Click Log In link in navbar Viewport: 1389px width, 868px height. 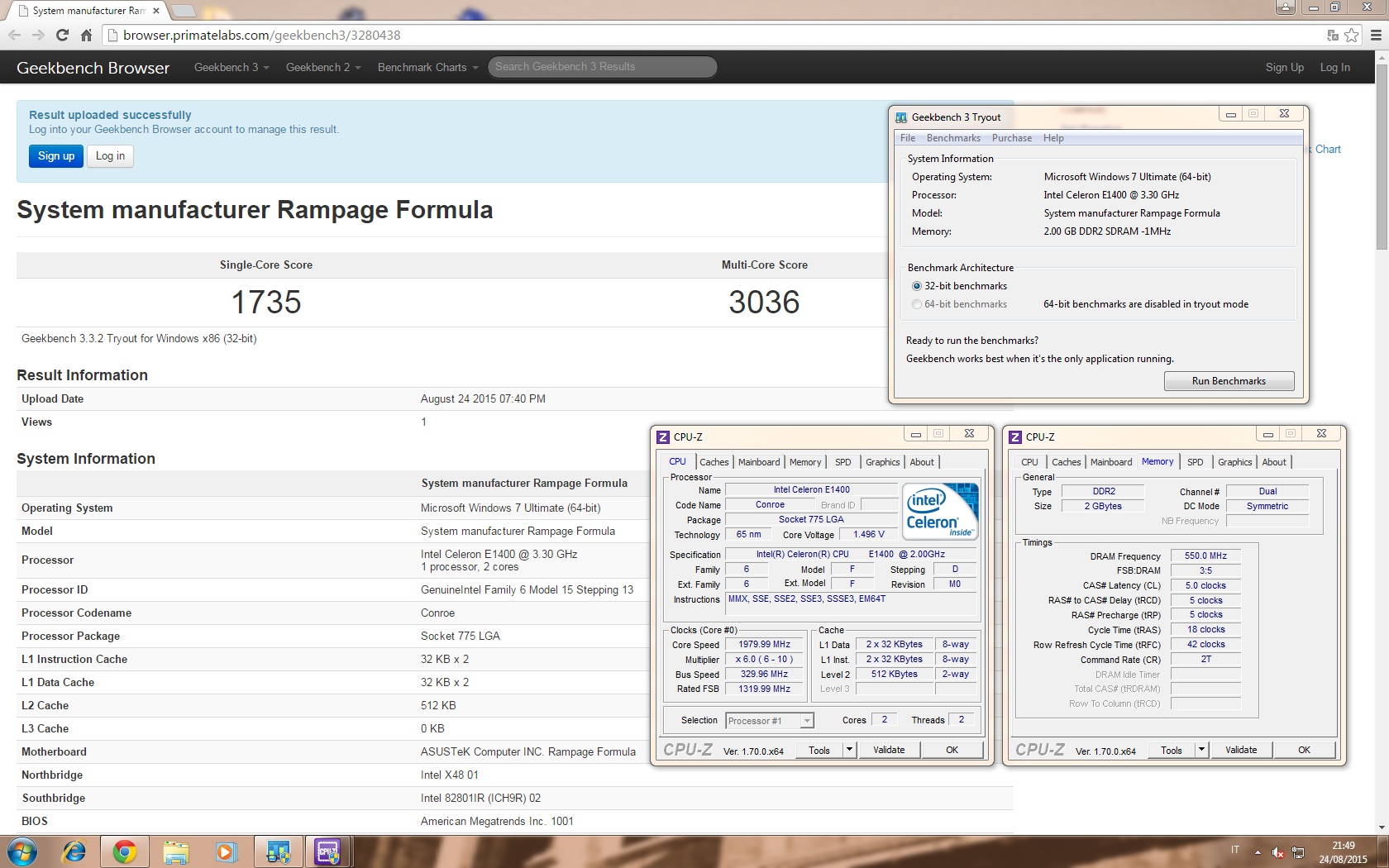pos(1334,67)
